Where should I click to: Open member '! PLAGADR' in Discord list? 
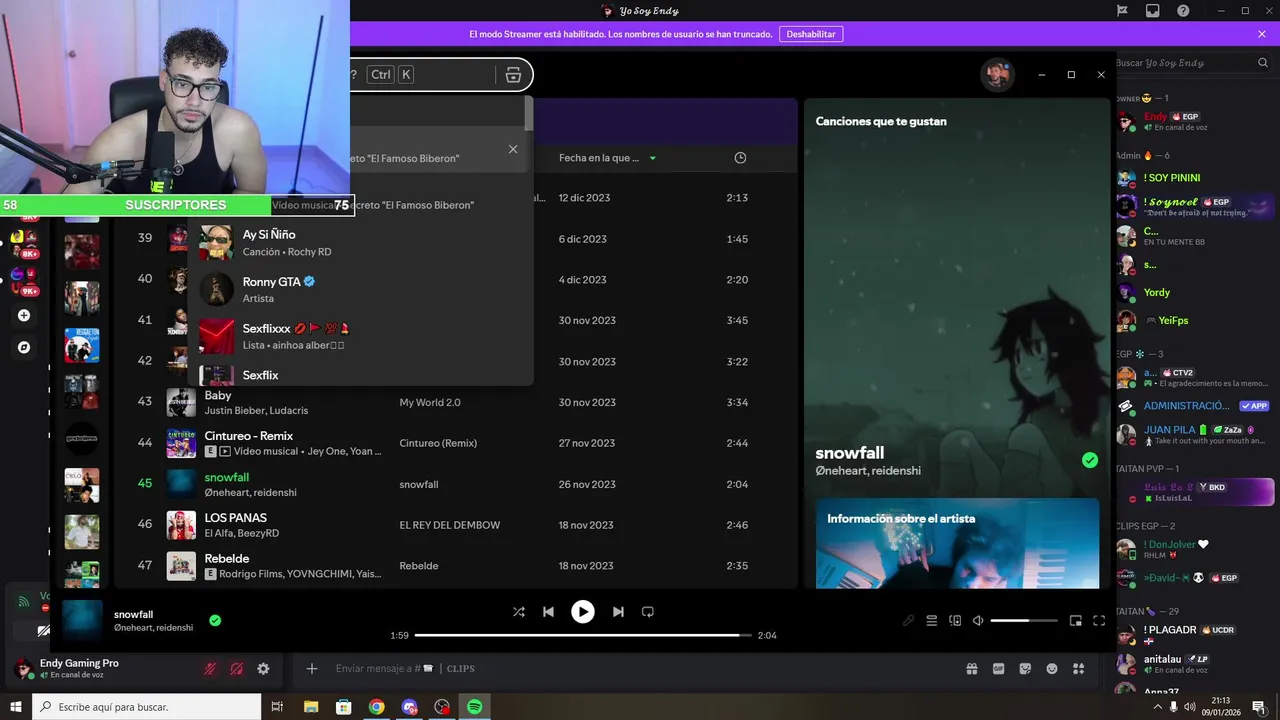pyautogui.click(x=1195, y=635)
